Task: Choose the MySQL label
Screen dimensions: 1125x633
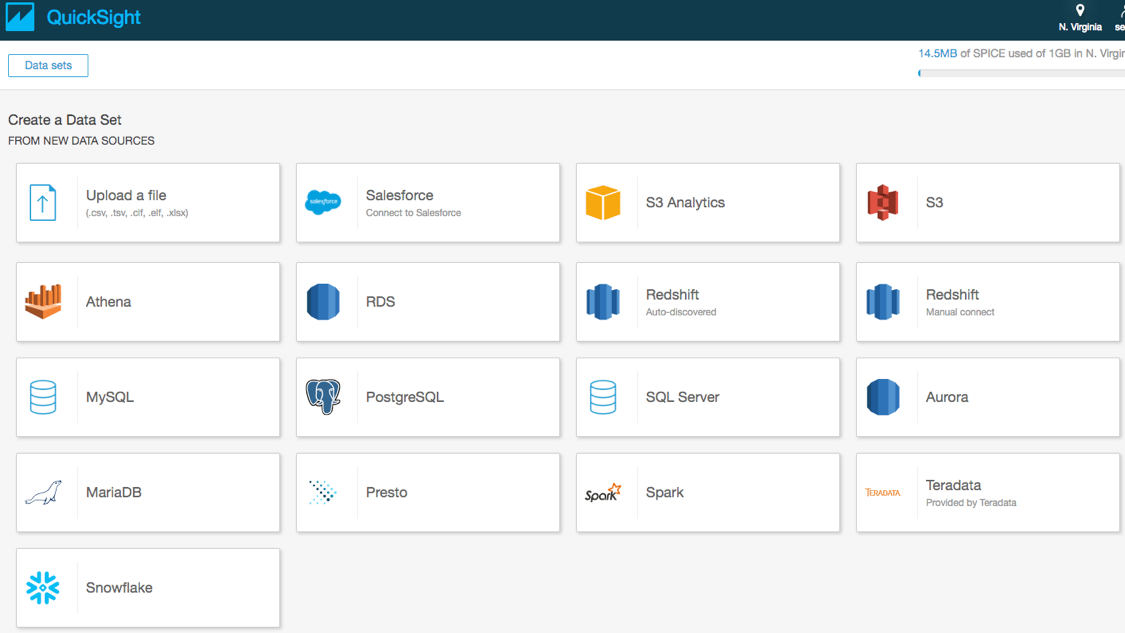Action: (110, 397)
